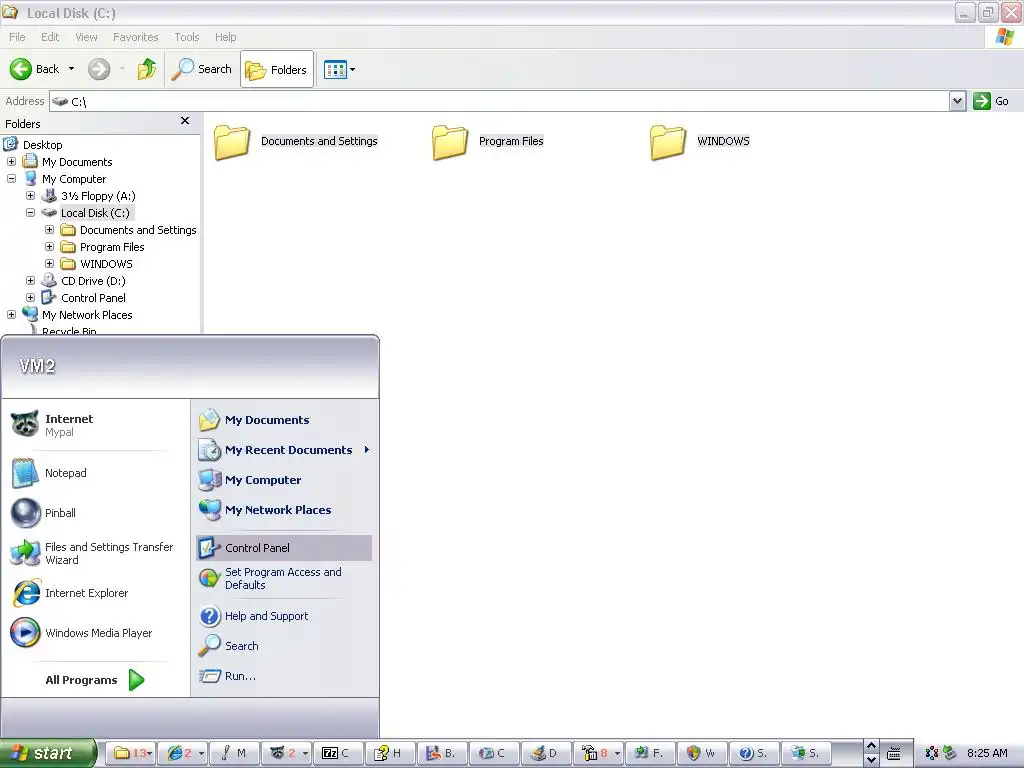Collapse Local Disk (C:) tree node
1024x768 pixels.
(30, 212)
